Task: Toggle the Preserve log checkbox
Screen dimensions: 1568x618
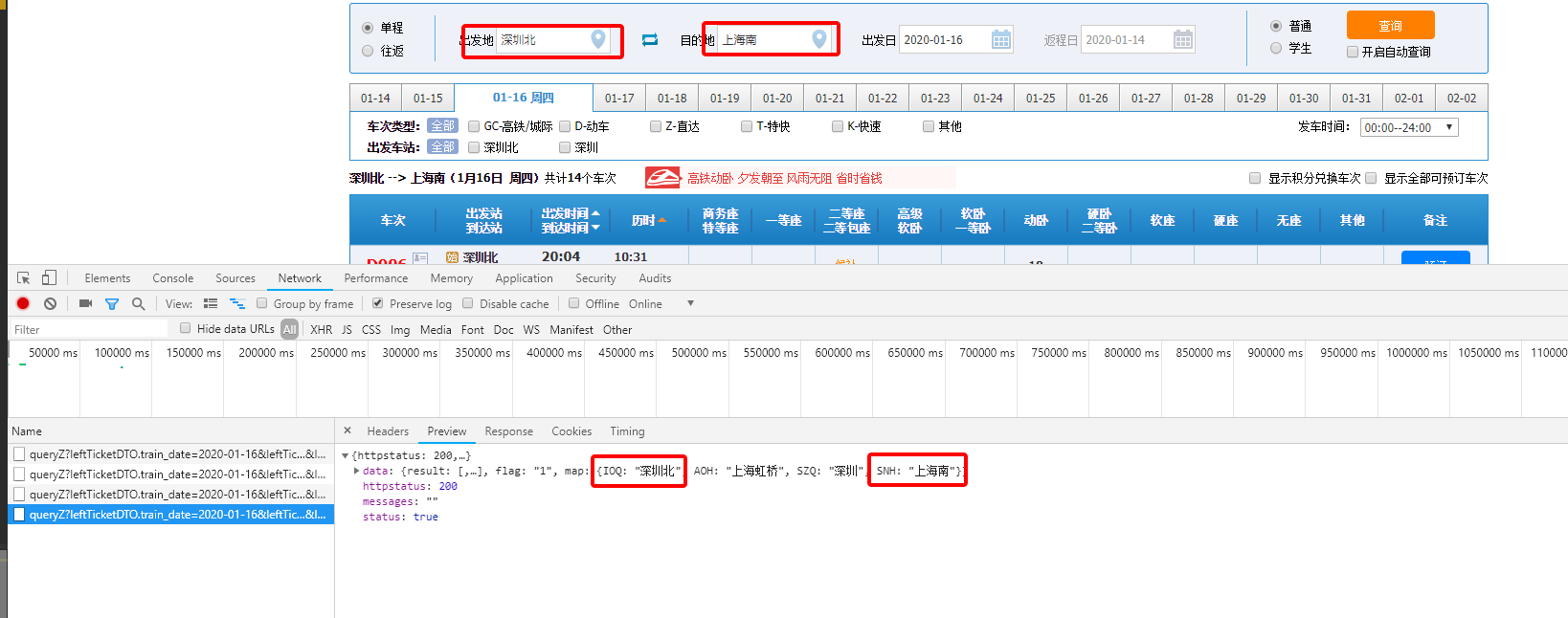Action: [x=378, y=303]
